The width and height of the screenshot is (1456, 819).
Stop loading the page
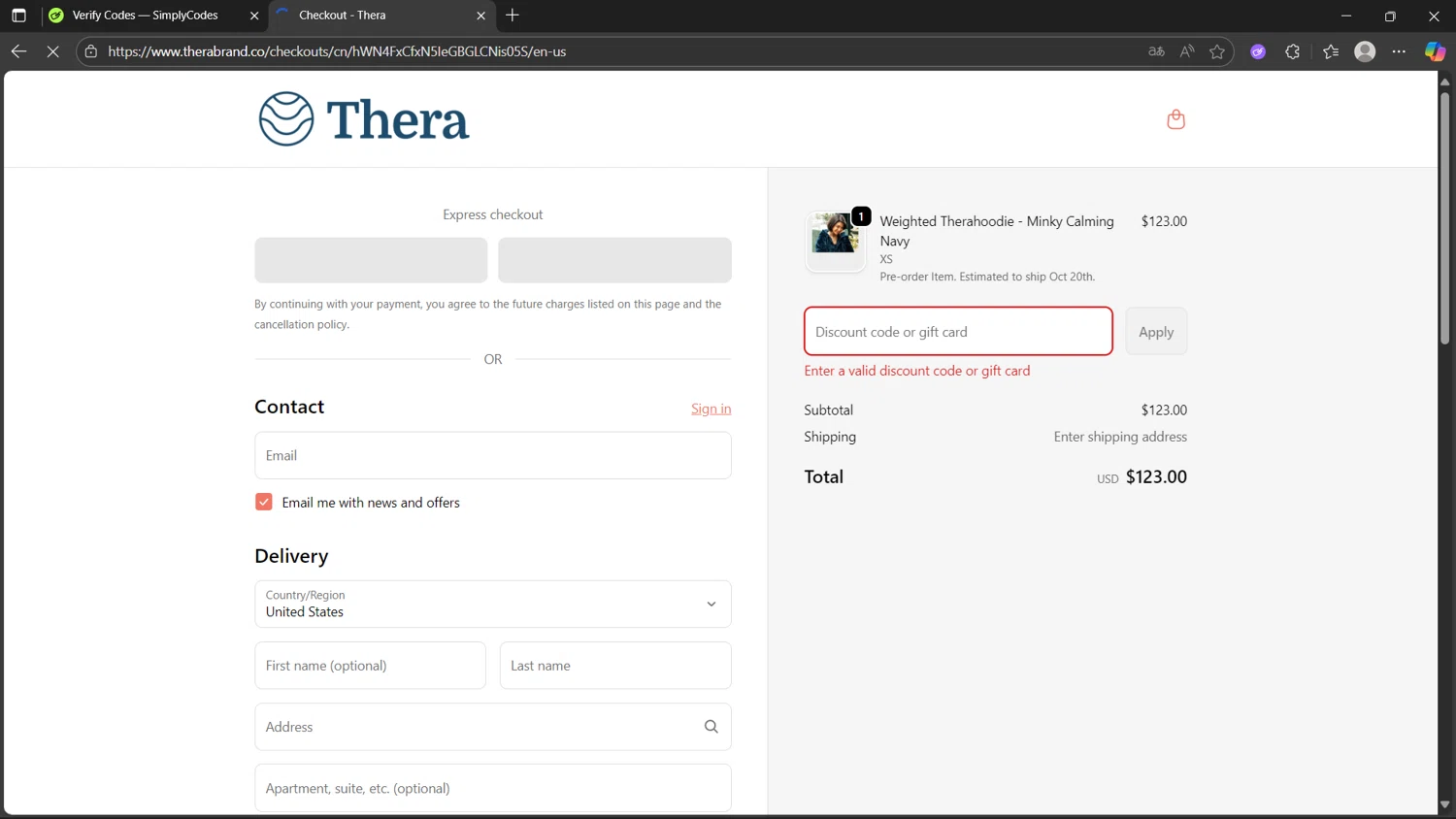(x=53, y=51)
